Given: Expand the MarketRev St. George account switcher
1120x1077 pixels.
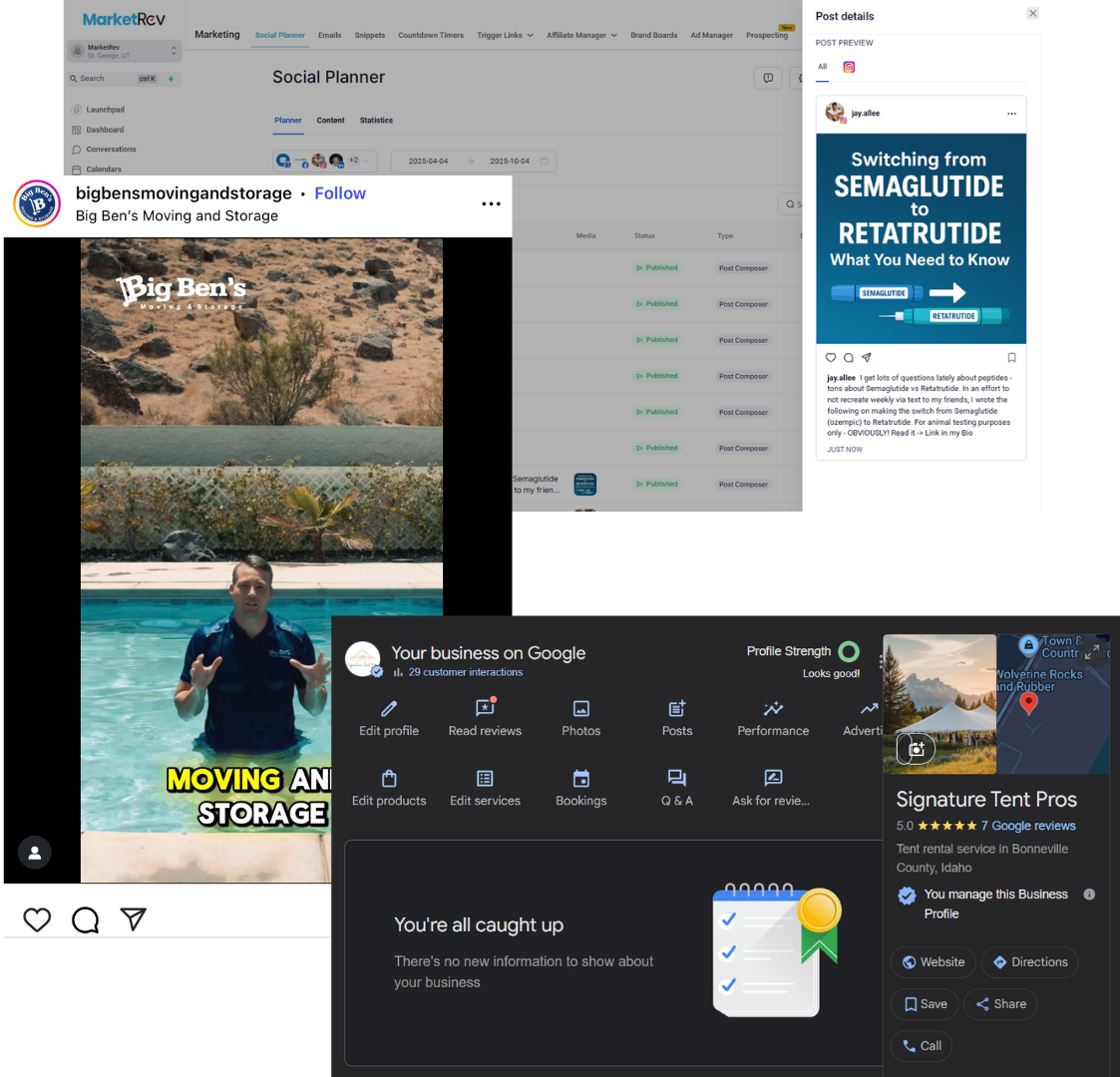Looking at the screenshot, I should [x=125, y=51].
